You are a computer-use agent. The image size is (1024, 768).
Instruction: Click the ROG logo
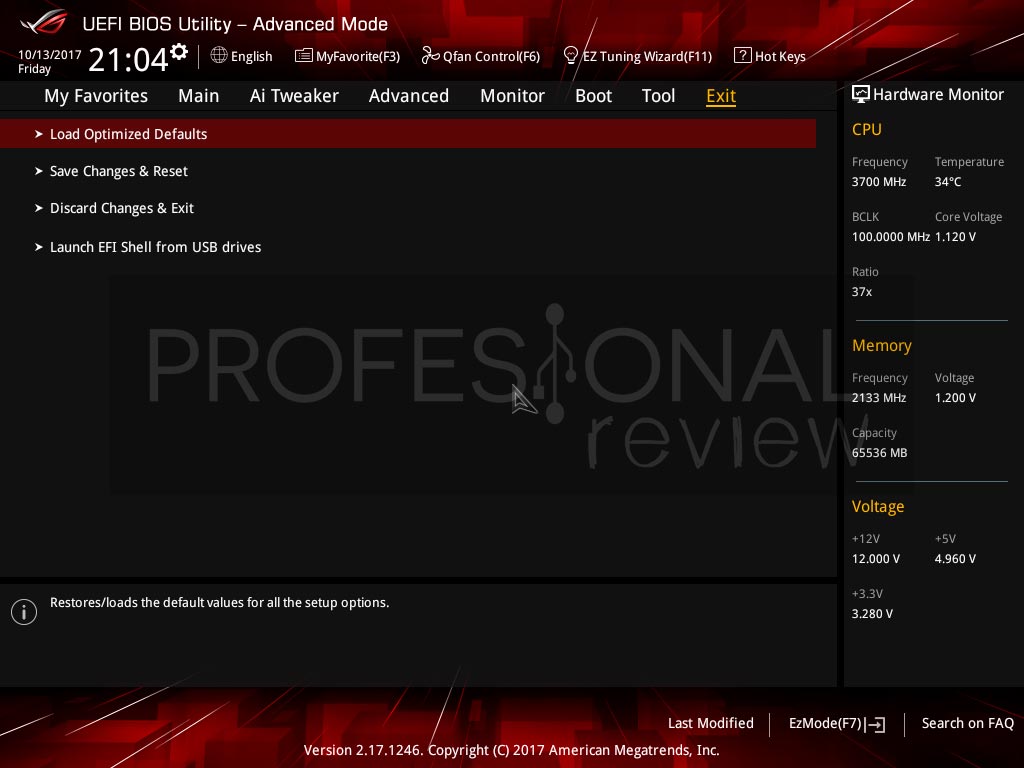[44, 22]
